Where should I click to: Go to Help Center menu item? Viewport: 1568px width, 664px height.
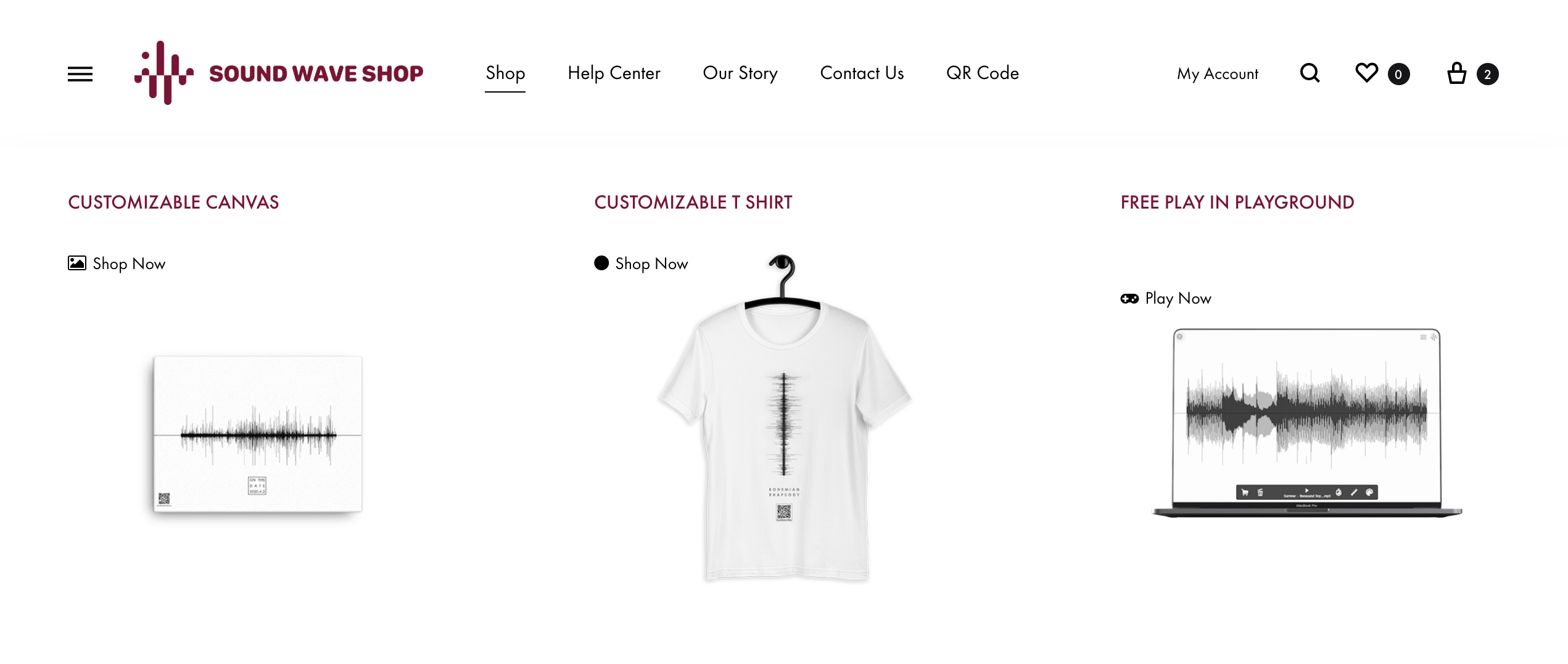[614, 73]
